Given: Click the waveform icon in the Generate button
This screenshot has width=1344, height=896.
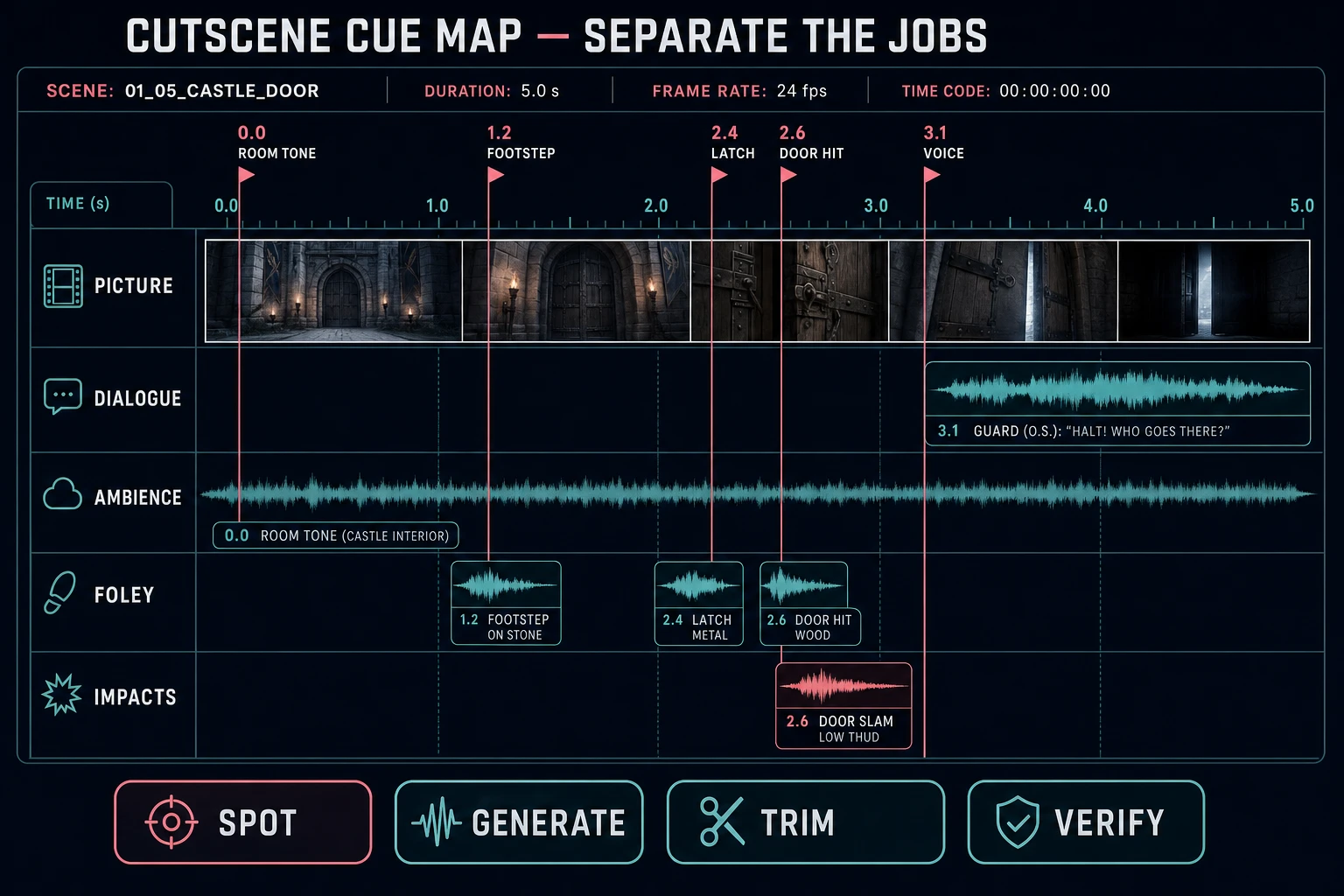Looking at the screenshot, I should 436,822.
